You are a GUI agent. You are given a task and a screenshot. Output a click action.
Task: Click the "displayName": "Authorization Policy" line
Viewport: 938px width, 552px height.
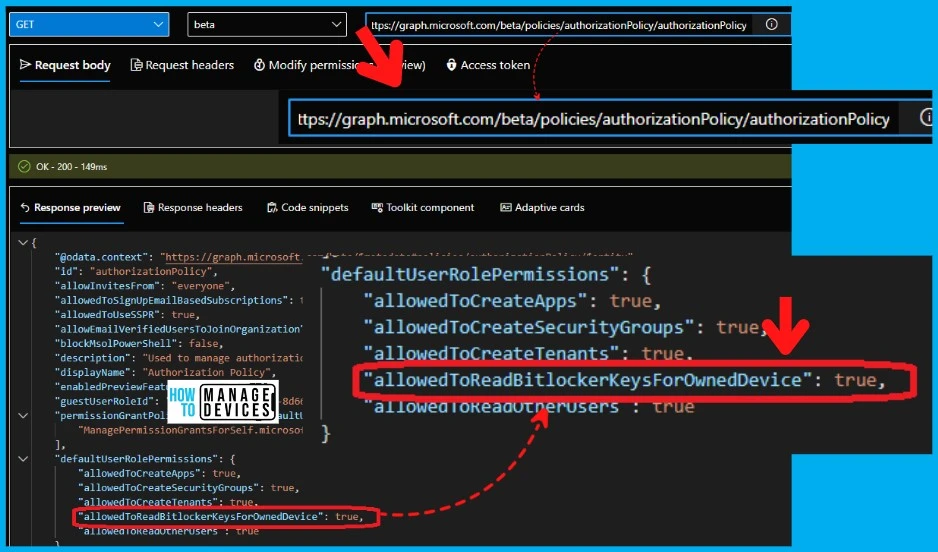pos(166,372)
